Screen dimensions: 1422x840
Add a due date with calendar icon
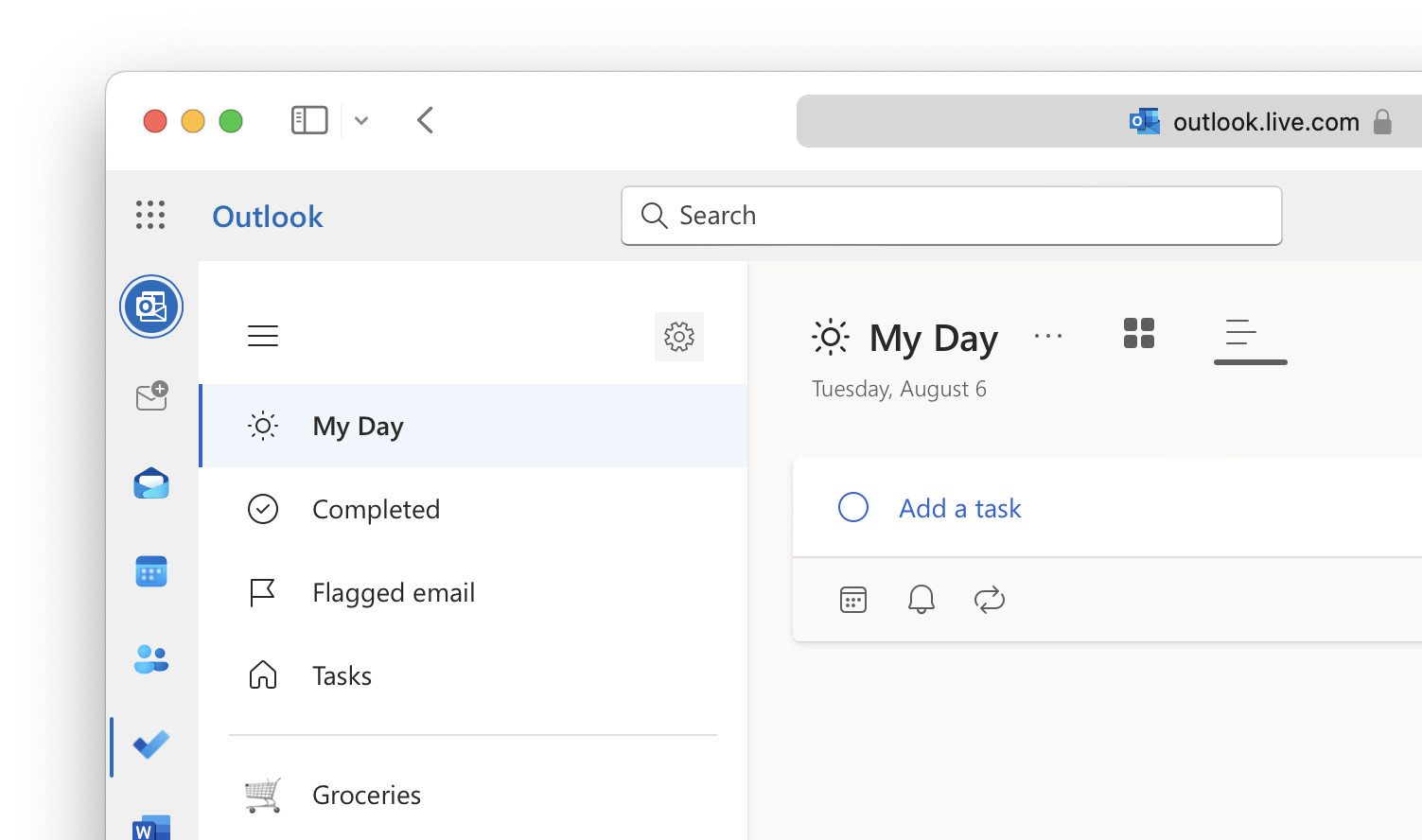pyautogui.click(x=853, y=600)
